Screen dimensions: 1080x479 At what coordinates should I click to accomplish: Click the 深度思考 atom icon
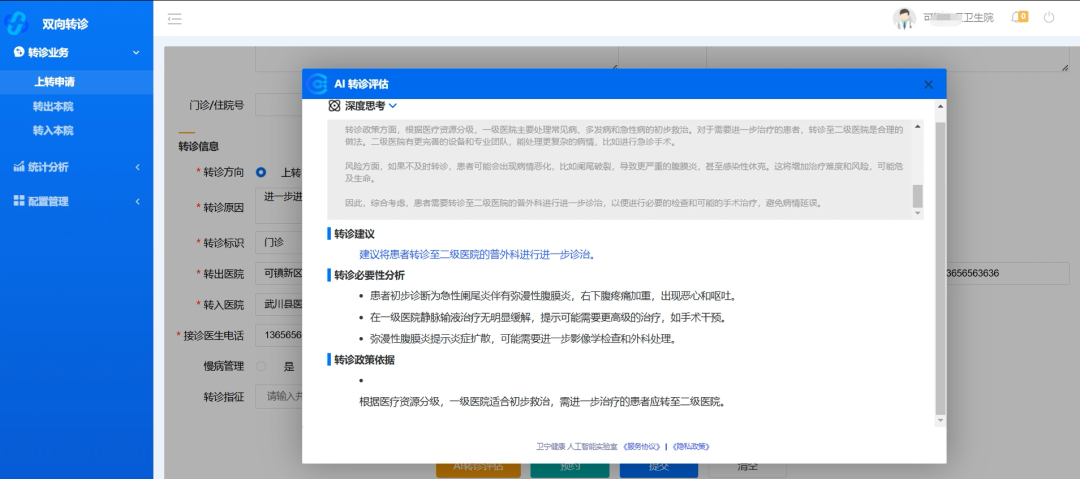pyautogui.click(x=334, y=105)
